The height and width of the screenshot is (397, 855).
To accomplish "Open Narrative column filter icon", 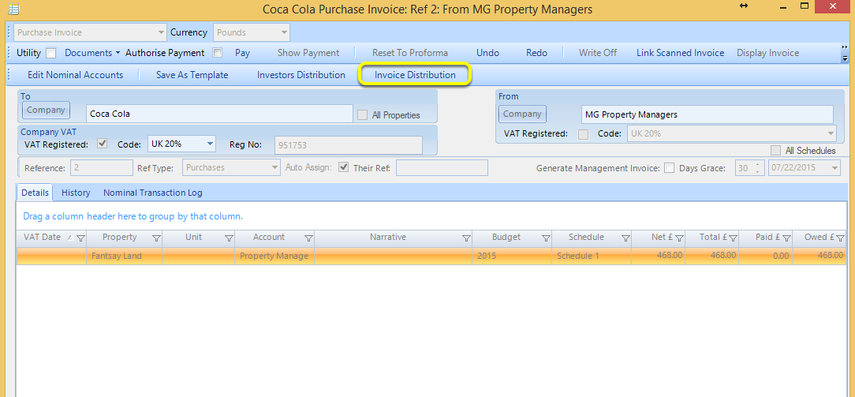I will pyautogui.click(x=466, y=238).
